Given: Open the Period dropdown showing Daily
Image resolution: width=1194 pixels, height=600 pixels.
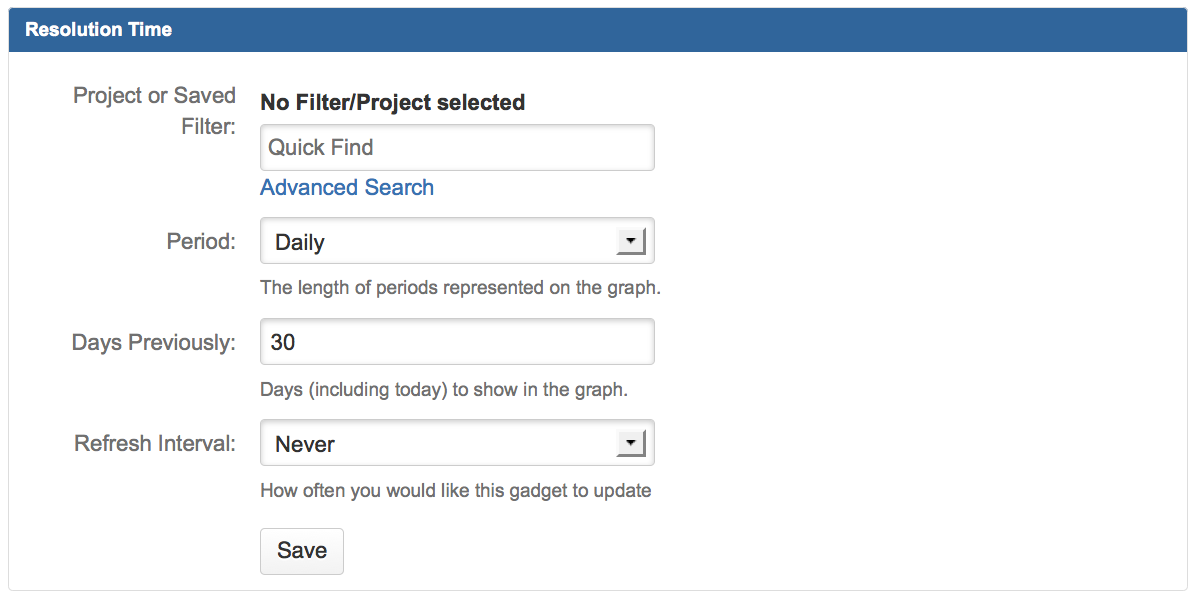Looking at the screenshot, I should (440, 242).
